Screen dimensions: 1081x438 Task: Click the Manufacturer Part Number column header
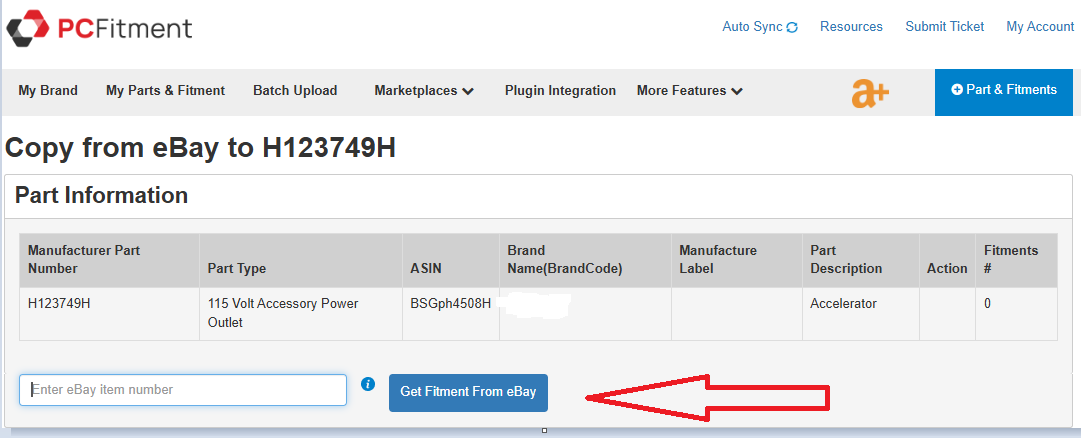click(x=110, y=260)
